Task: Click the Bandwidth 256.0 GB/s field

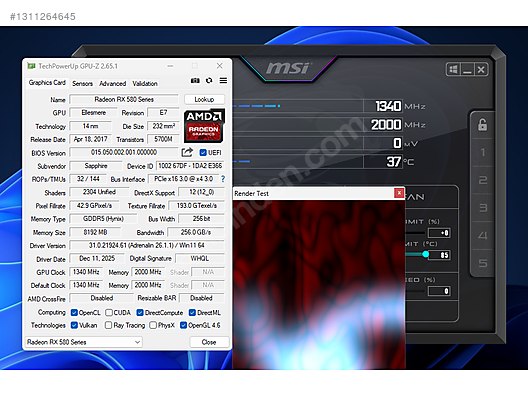Action: (196, 232)
